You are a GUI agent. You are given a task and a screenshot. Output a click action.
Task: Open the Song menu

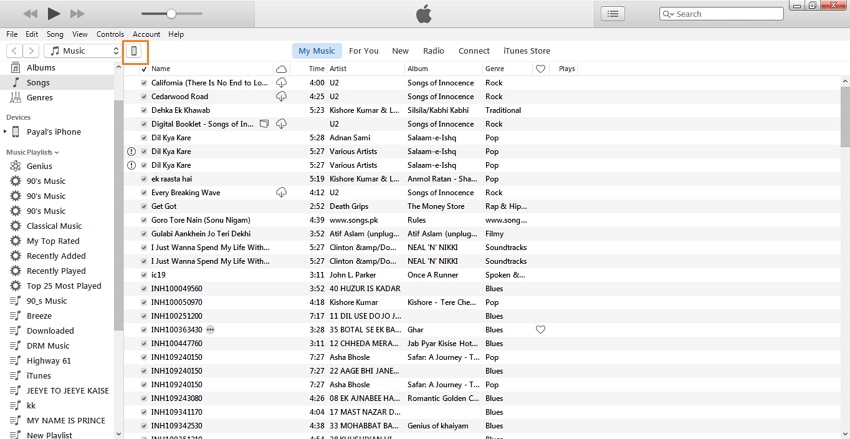pos(55,34)
